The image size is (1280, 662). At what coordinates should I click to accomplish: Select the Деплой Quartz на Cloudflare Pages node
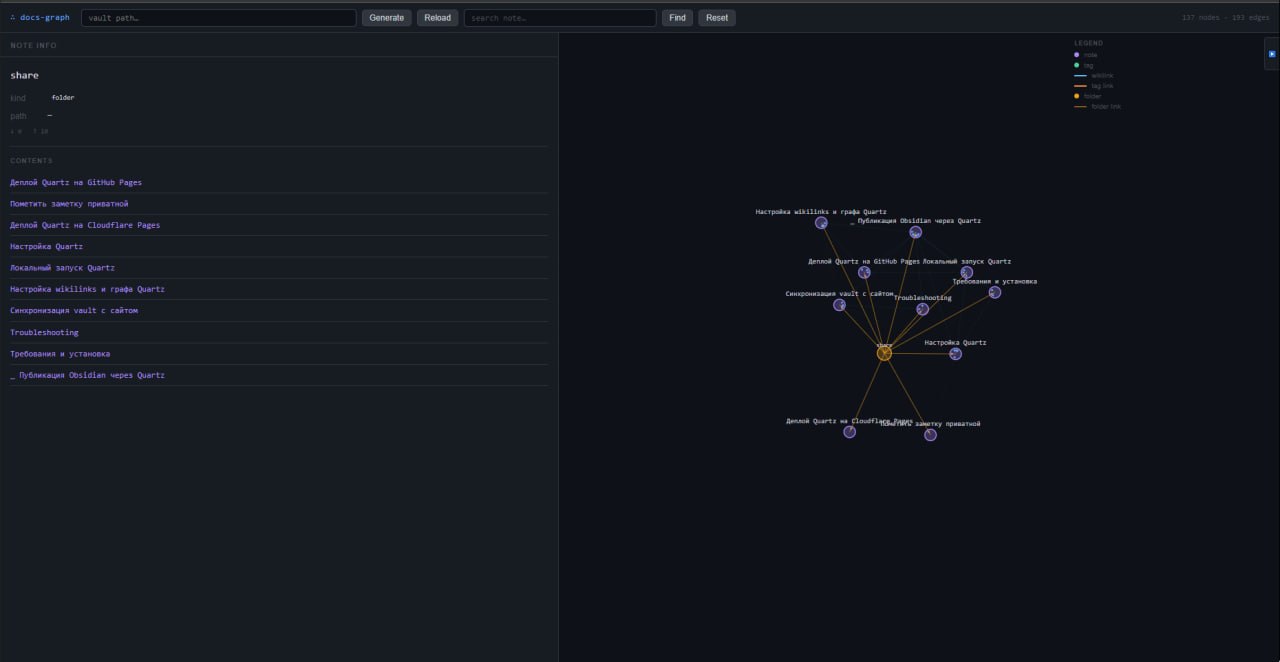849,432
